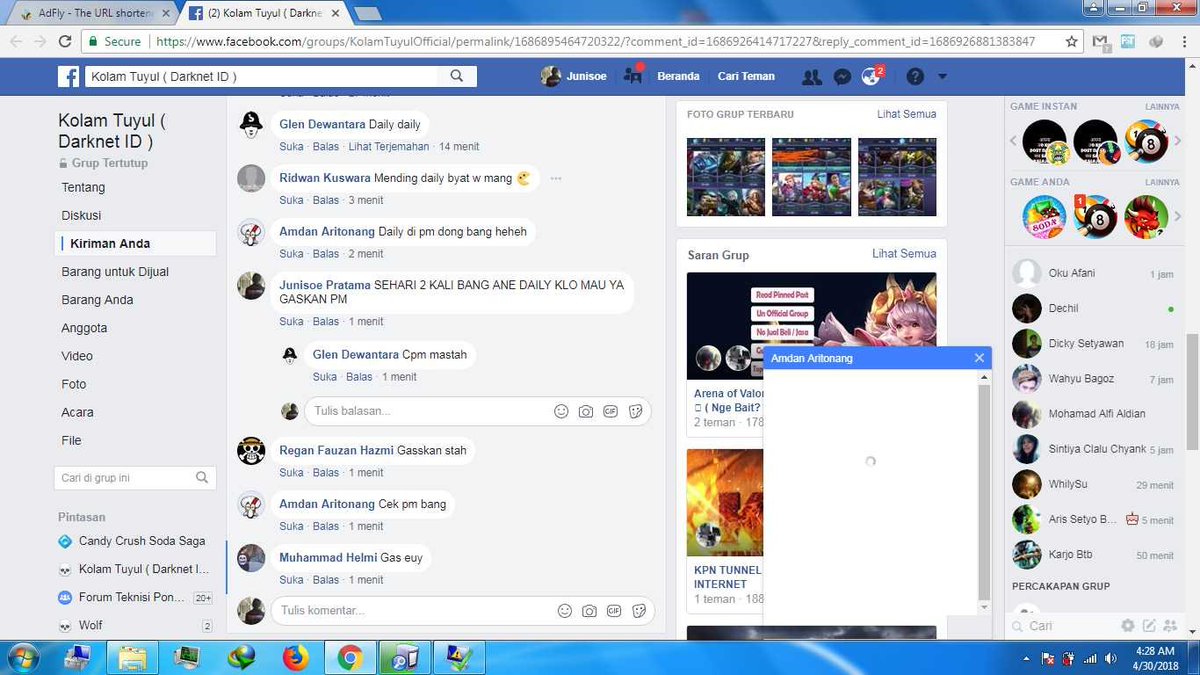Click the search magnifier in Facebook header
This screenshot has width=1200, height=675.
coord(457,76)
